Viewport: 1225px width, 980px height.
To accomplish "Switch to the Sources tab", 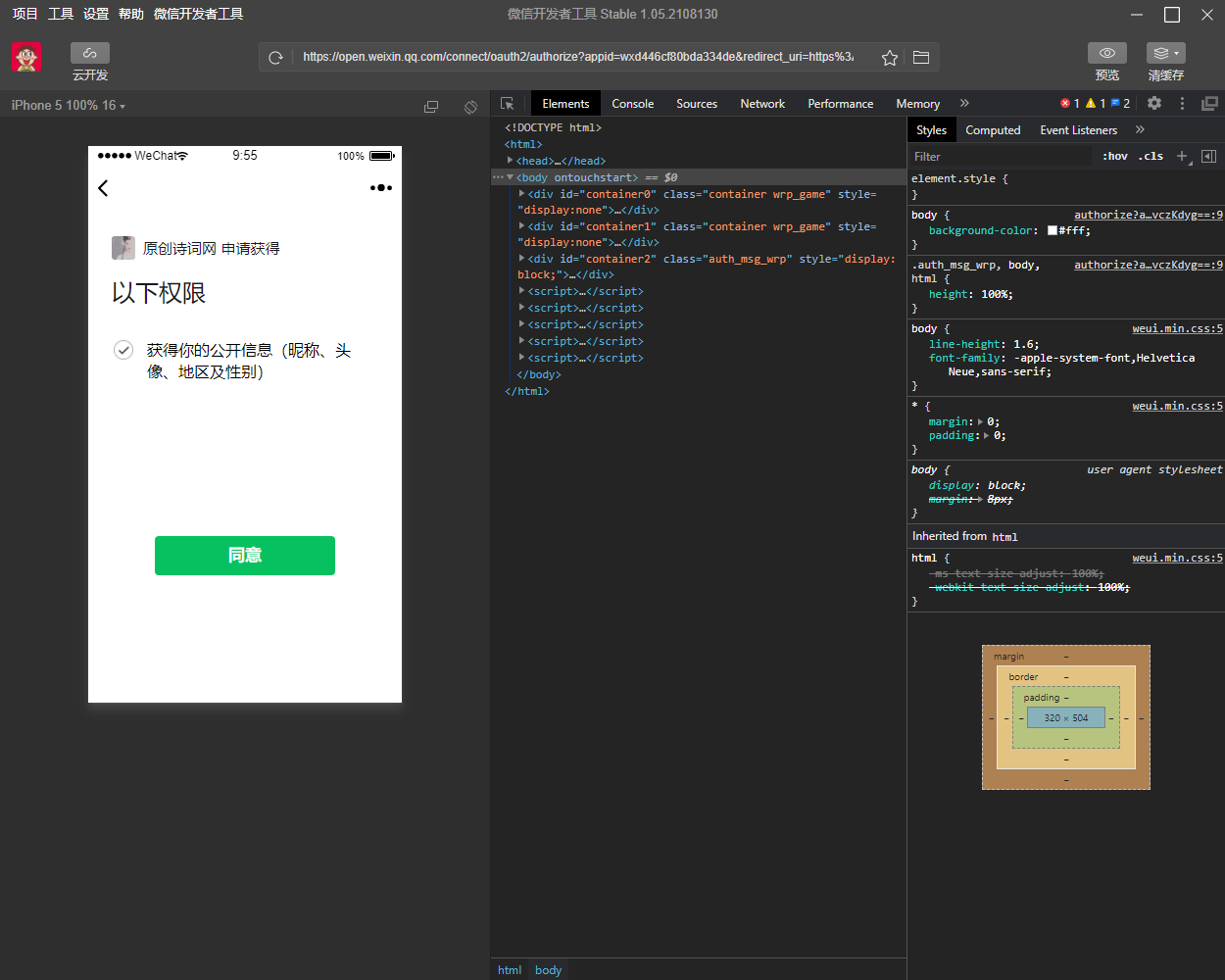I will click(697, 103).
